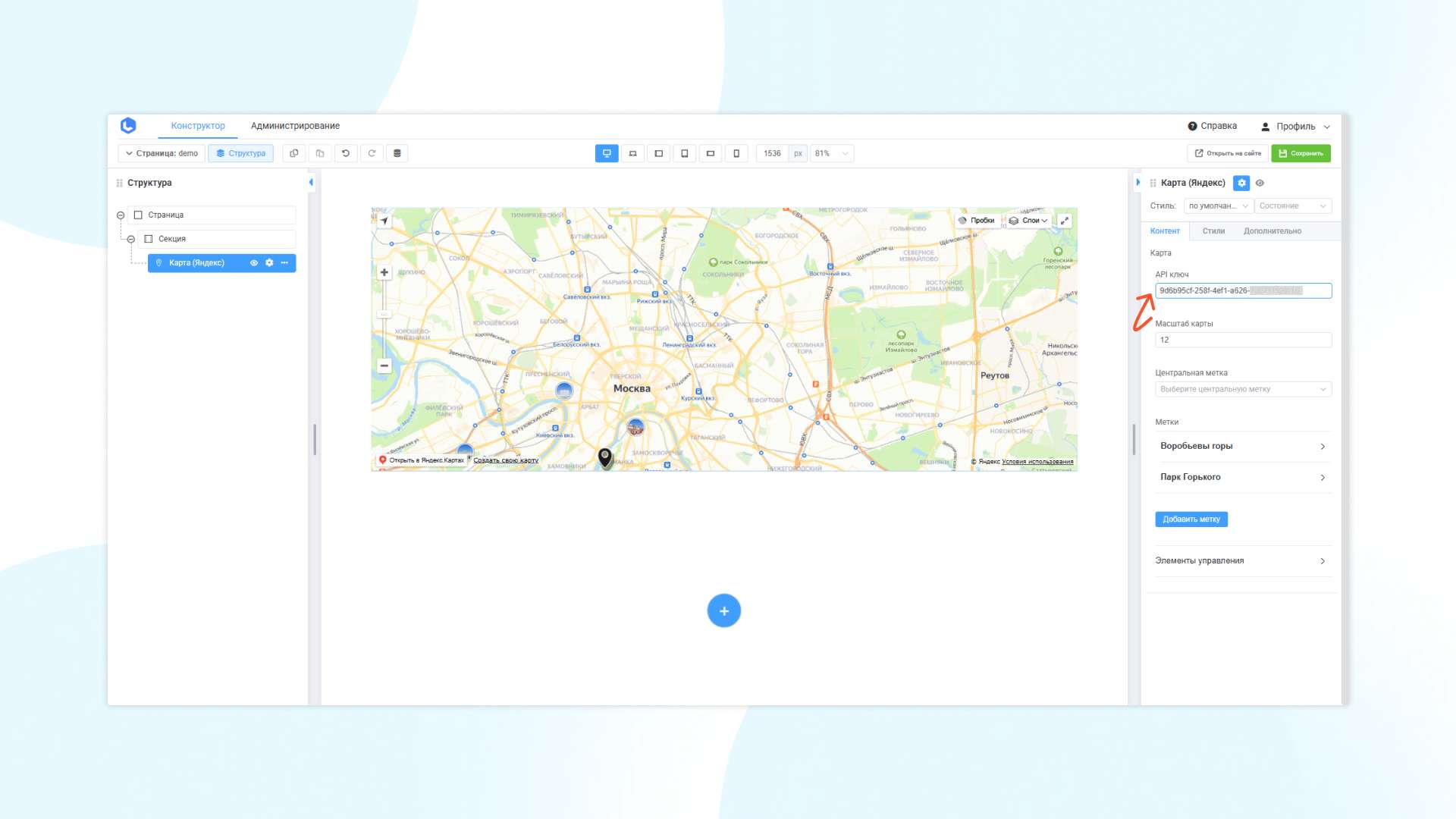Viewport: 1456px width, 819px height.
Task: Select Карта (Яндекс) in structure tree
Action: point(196,263)
